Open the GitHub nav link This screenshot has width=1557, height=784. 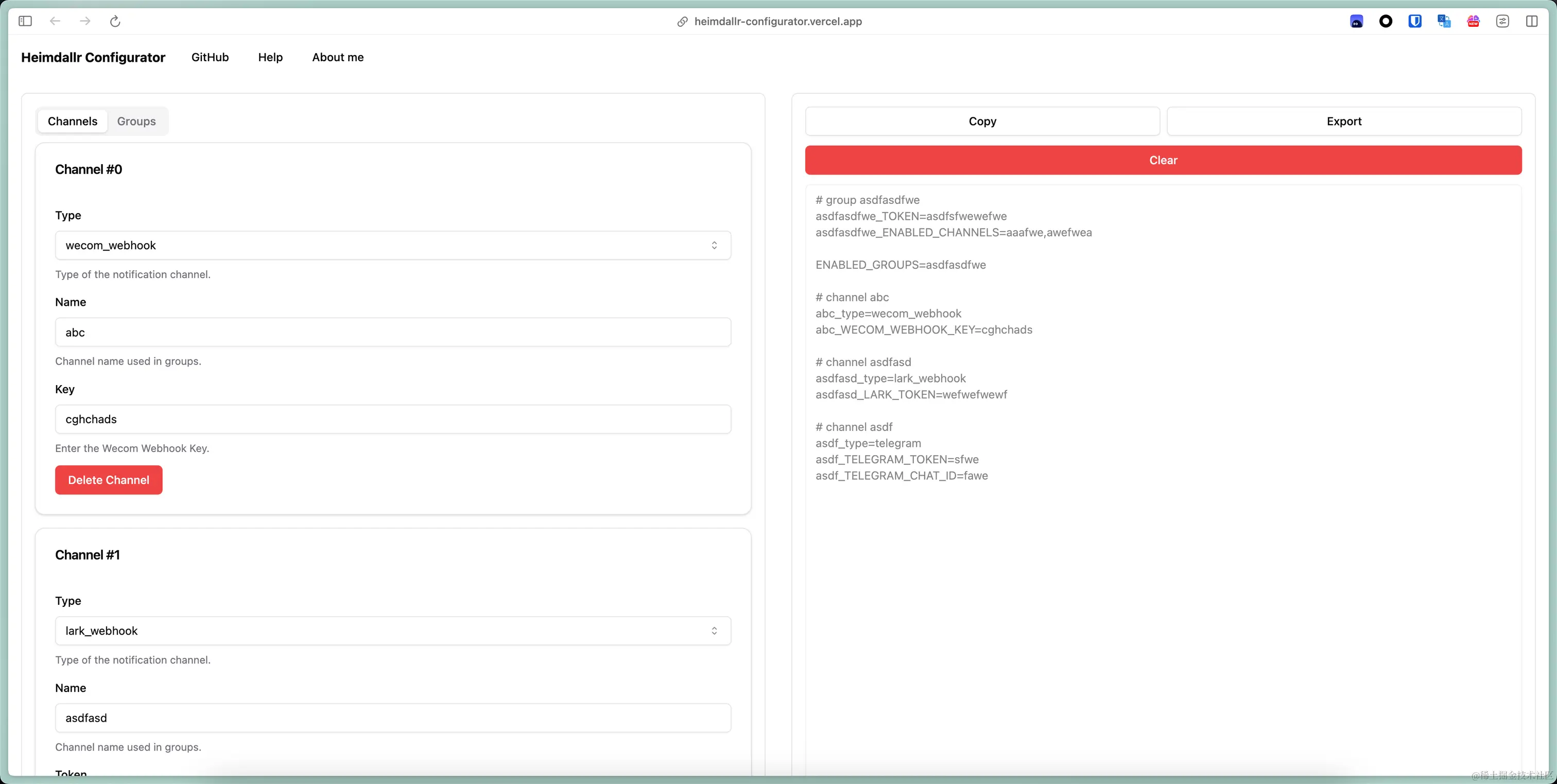(210, 58)
